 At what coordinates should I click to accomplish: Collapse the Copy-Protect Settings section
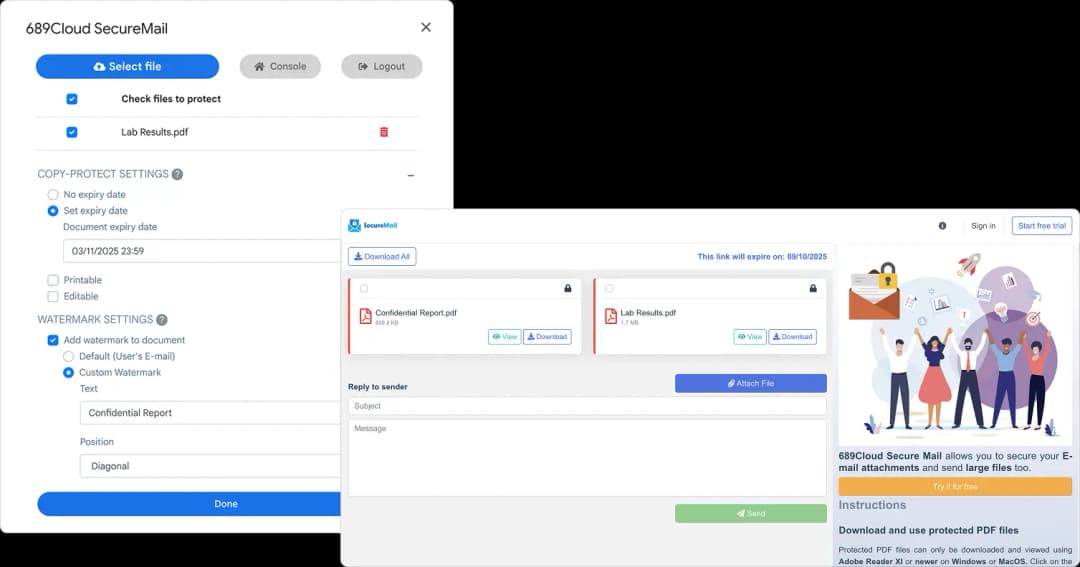point(411,176)
